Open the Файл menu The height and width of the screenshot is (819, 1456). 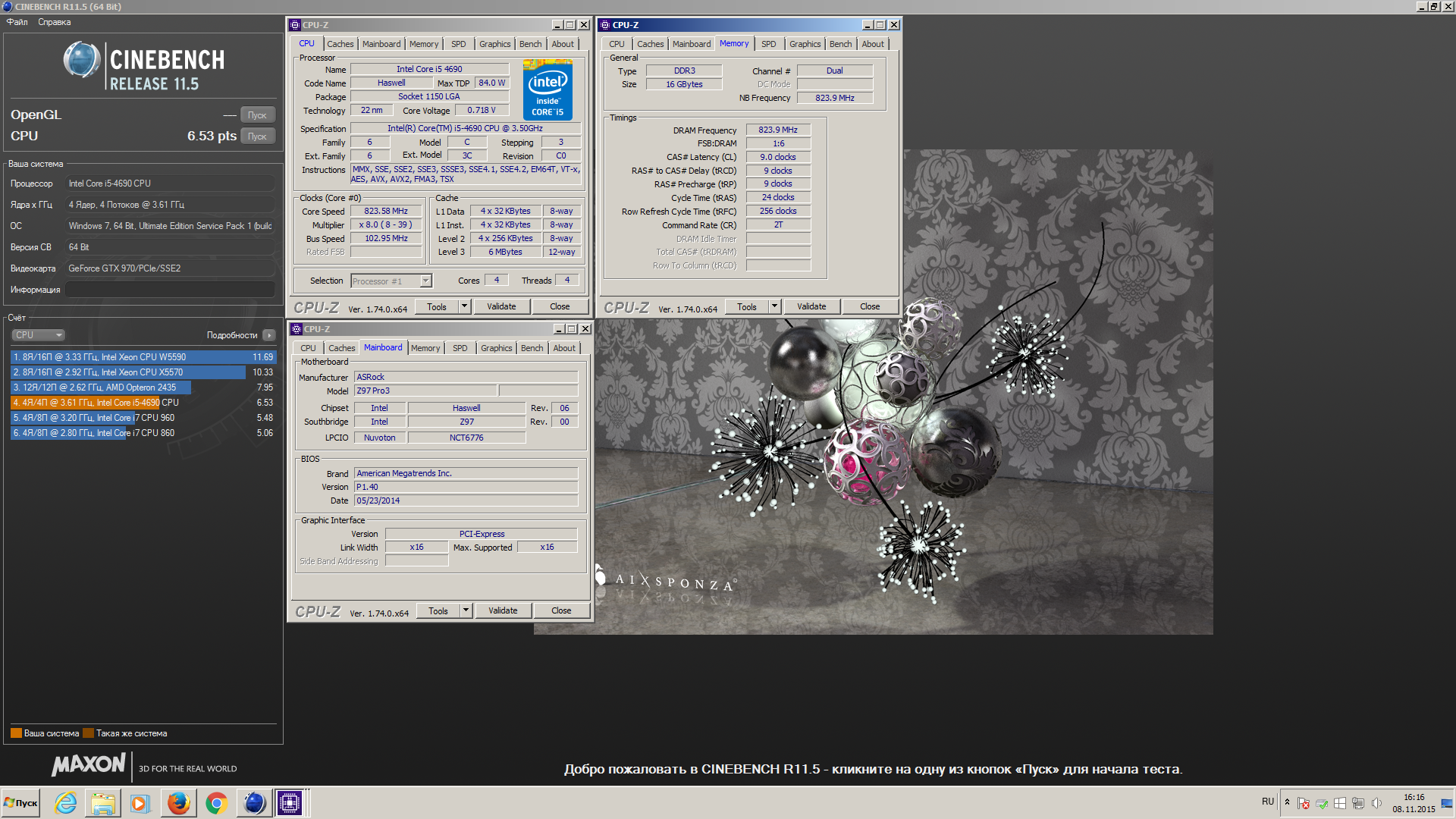[17, 22]
